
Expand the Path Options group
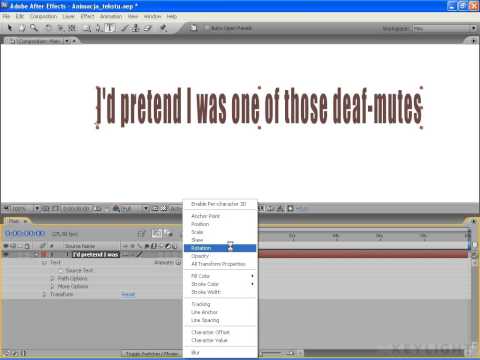click(52, 278)
